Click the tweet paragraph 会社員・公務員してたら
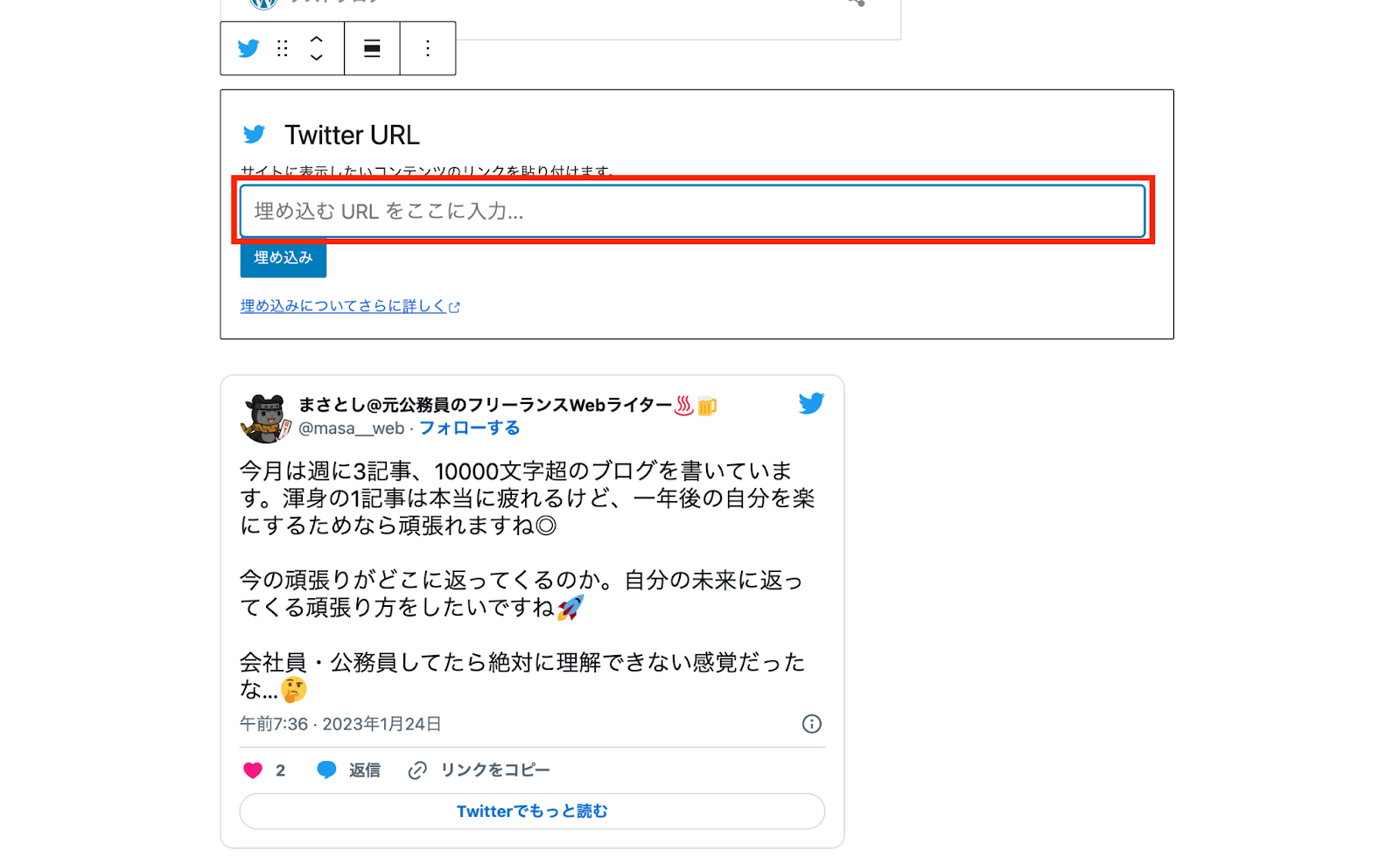This screenshot has height=864, width=1400. pyautogui.click(x=522, y=676)
